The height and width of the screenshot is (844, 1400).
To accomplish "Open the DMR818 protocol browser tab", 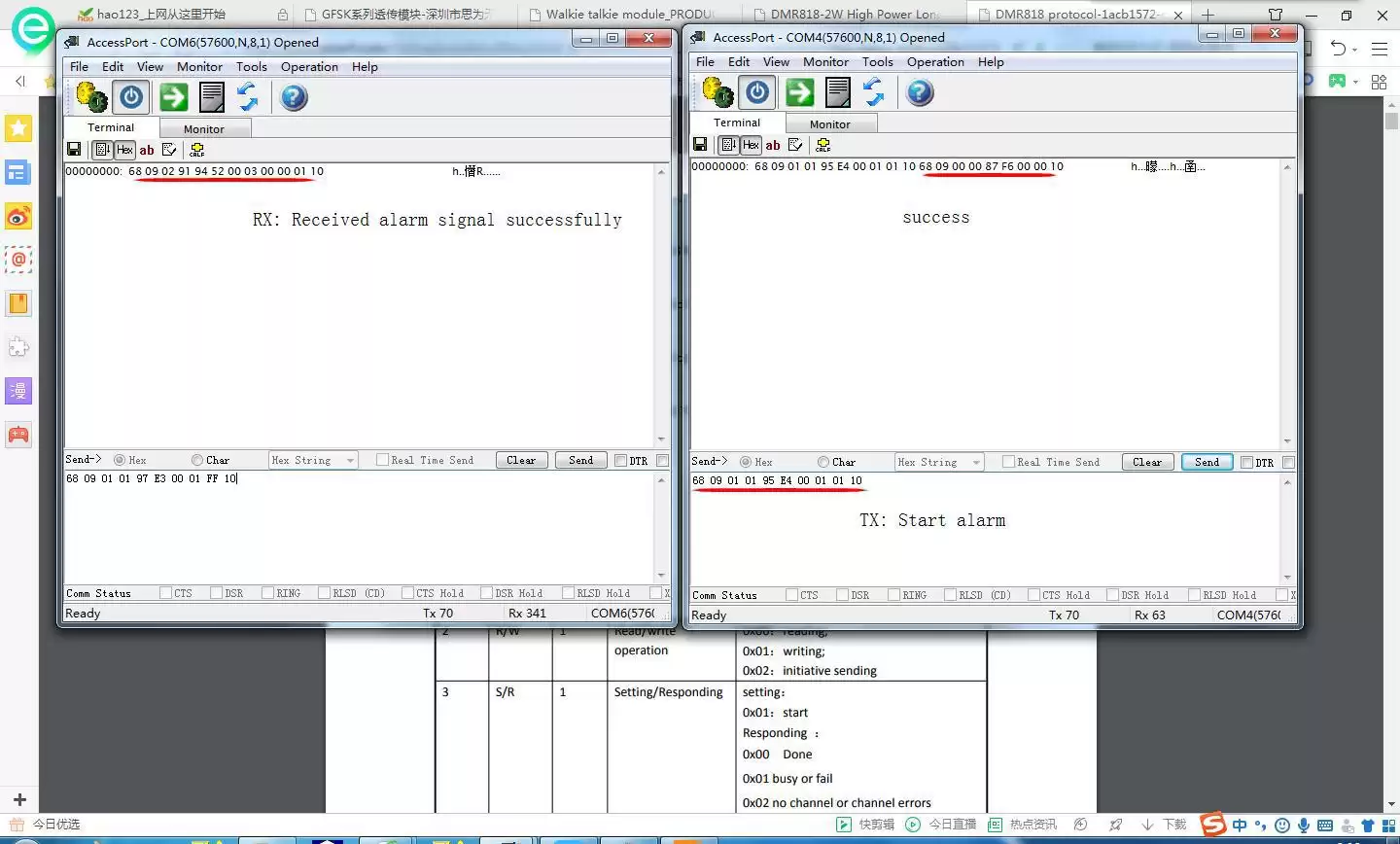I will click(x=1074, y=15).
